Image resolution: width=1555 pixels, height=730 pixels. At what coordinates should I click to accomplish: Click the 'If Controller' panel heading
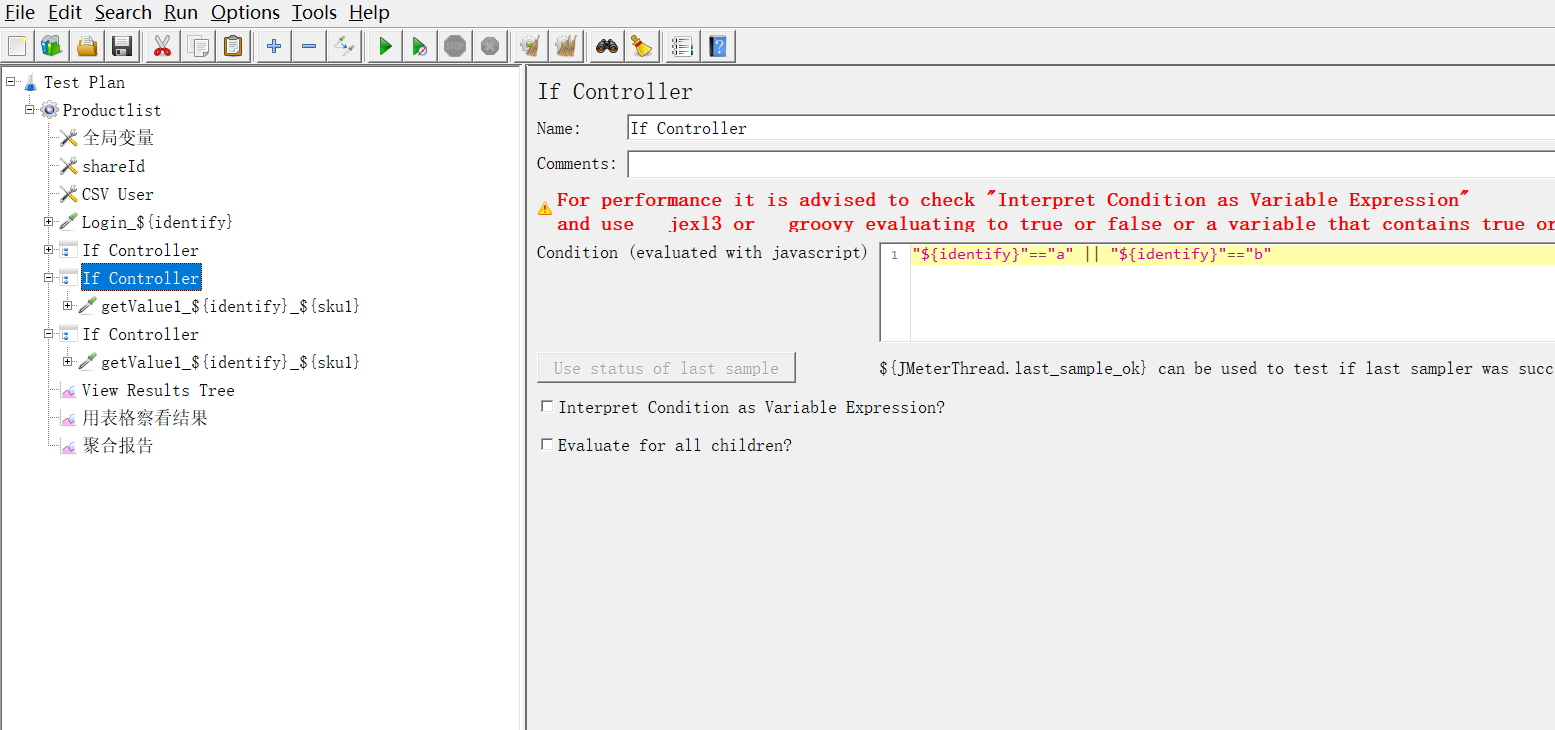[x=615, y=92]
